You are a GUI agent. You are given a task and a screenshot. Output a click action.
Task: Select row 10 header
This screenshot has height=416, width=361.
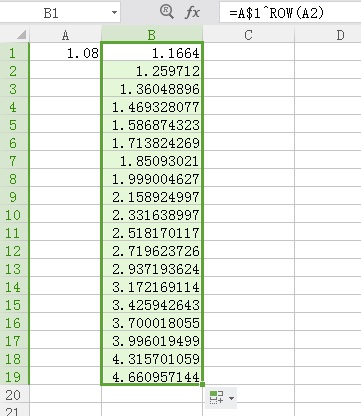tap(14, 215)
